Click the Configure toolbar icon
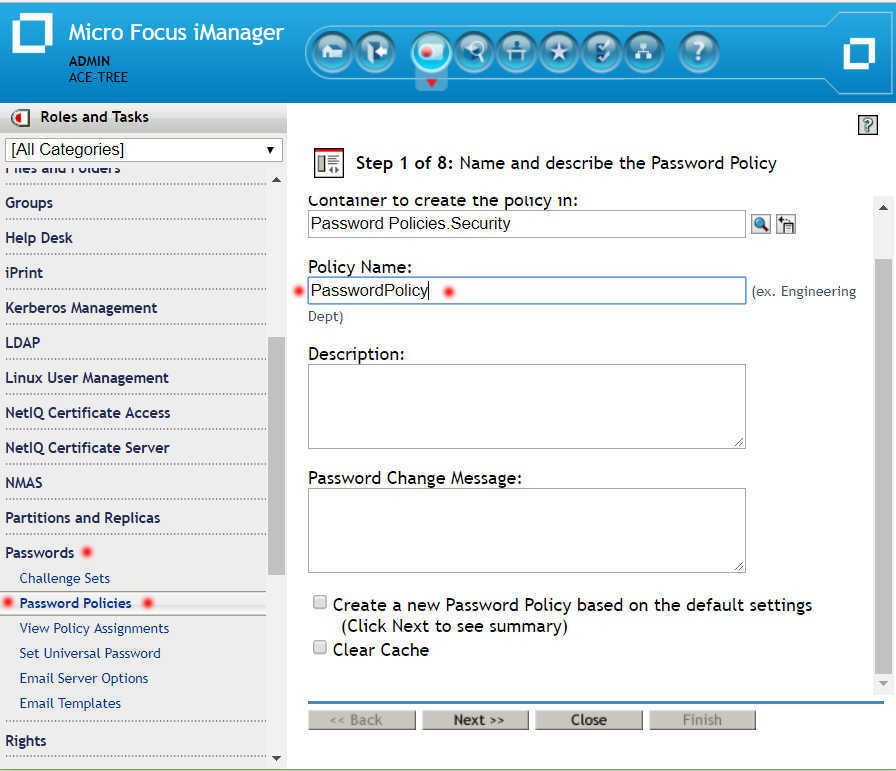The width and height of the screenshot is (896, 771). pos(516,53)
